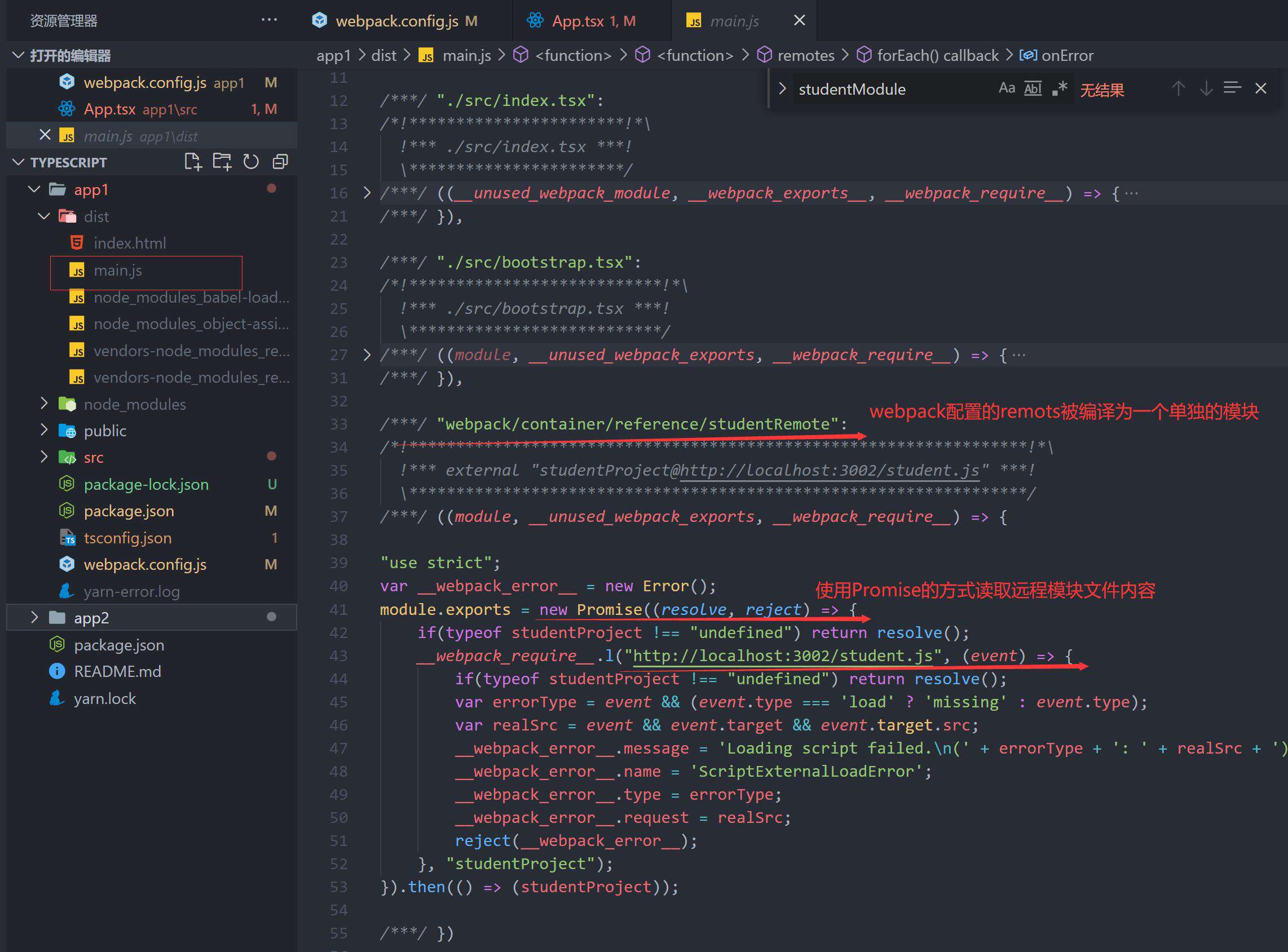Refresh the explorer tree
This screenshot has height=952, width=1288.
(251, 161)
